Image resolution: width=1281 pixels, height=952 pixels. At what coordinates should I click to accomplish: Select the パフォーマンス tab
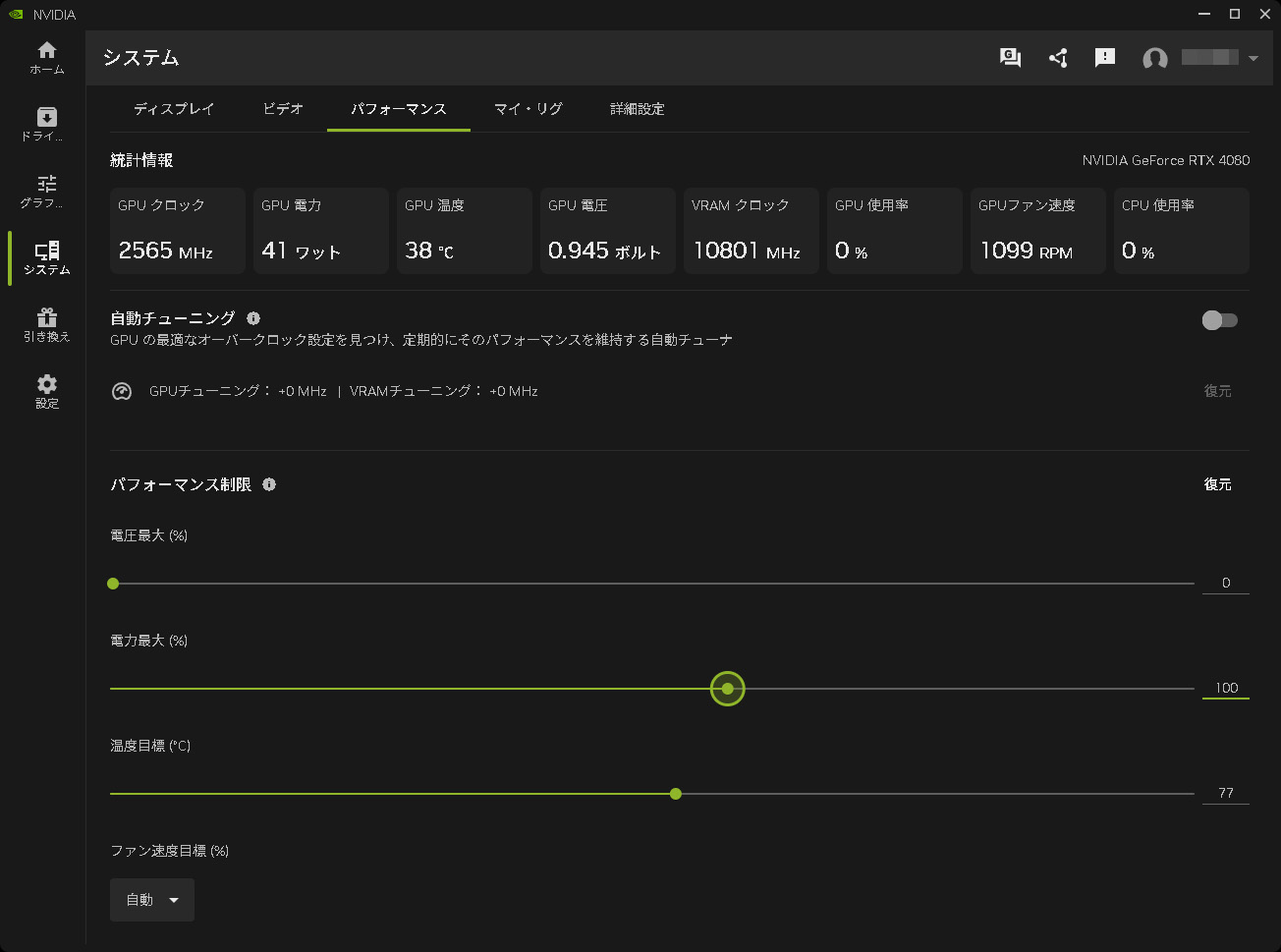(x=399, y=109)
